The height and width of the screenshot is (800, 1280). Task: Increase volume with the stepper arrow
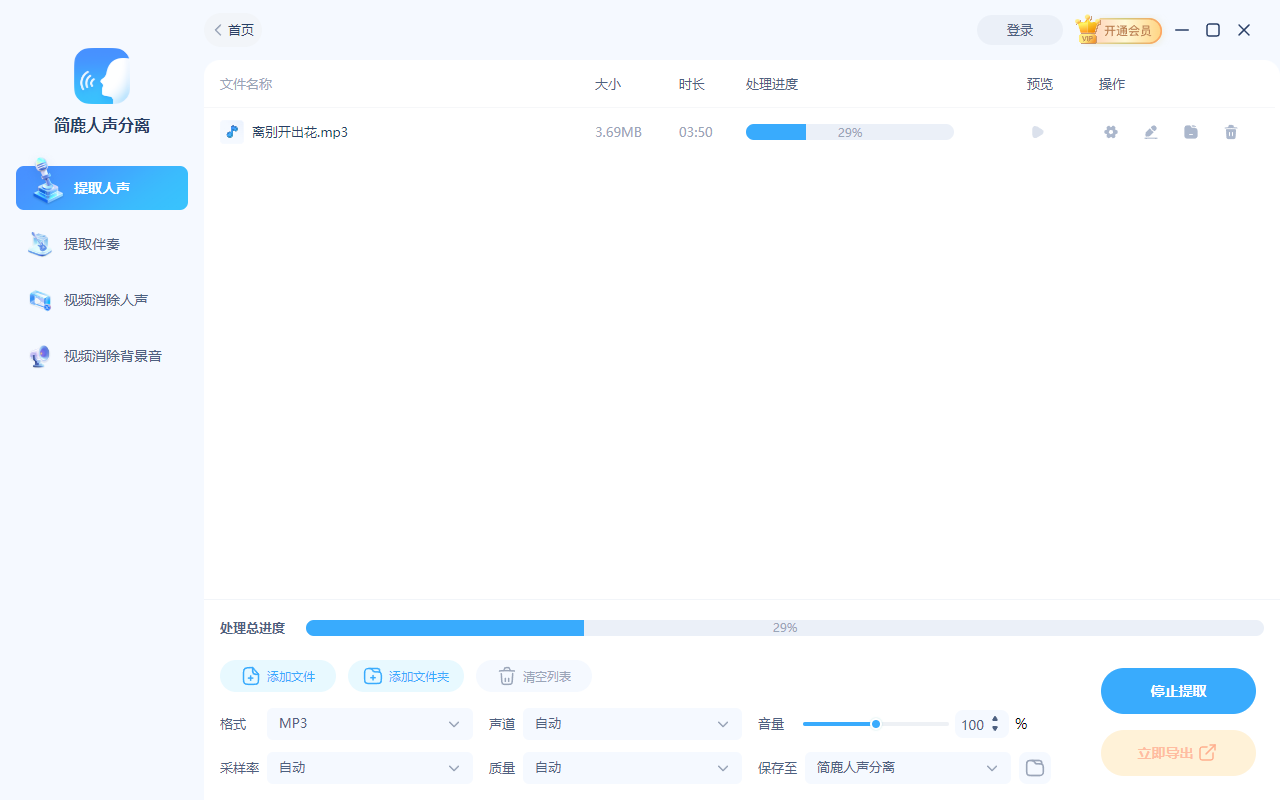[995, 719]
